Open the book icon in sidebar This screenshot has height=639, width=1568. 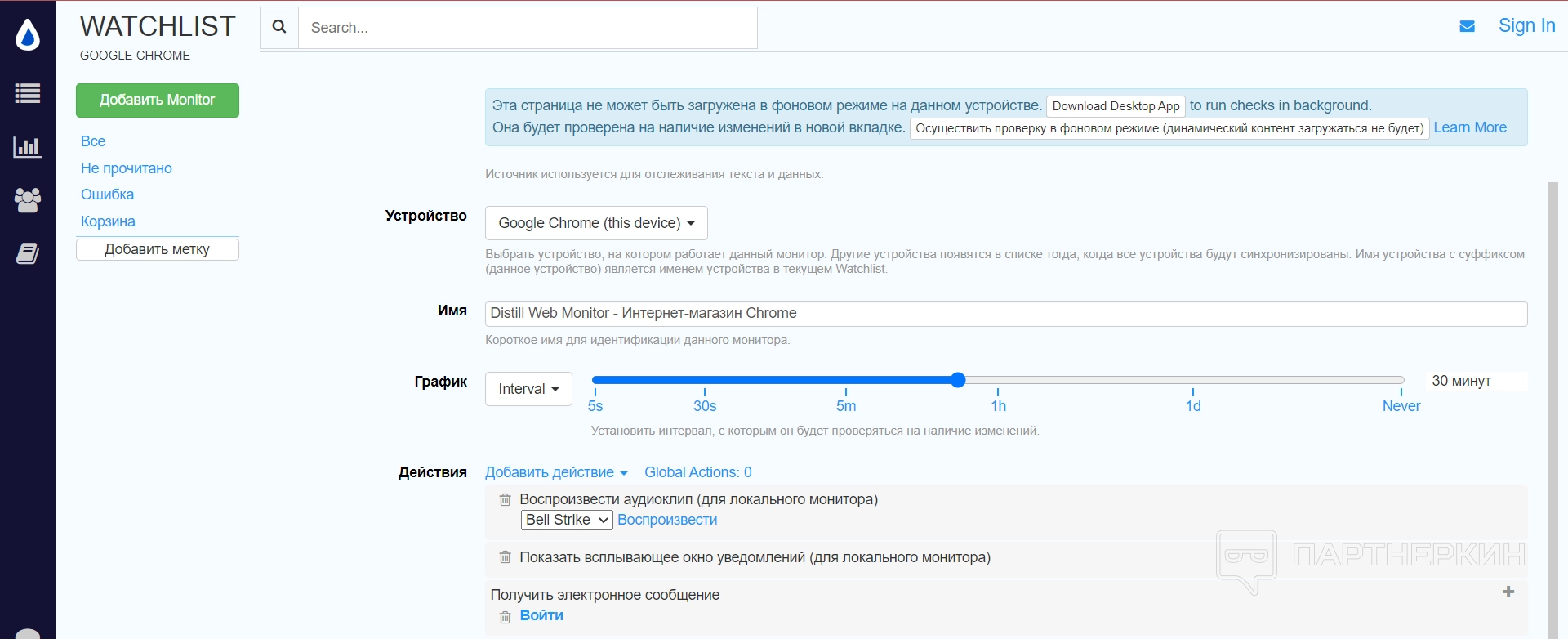(x=28, y=254)
